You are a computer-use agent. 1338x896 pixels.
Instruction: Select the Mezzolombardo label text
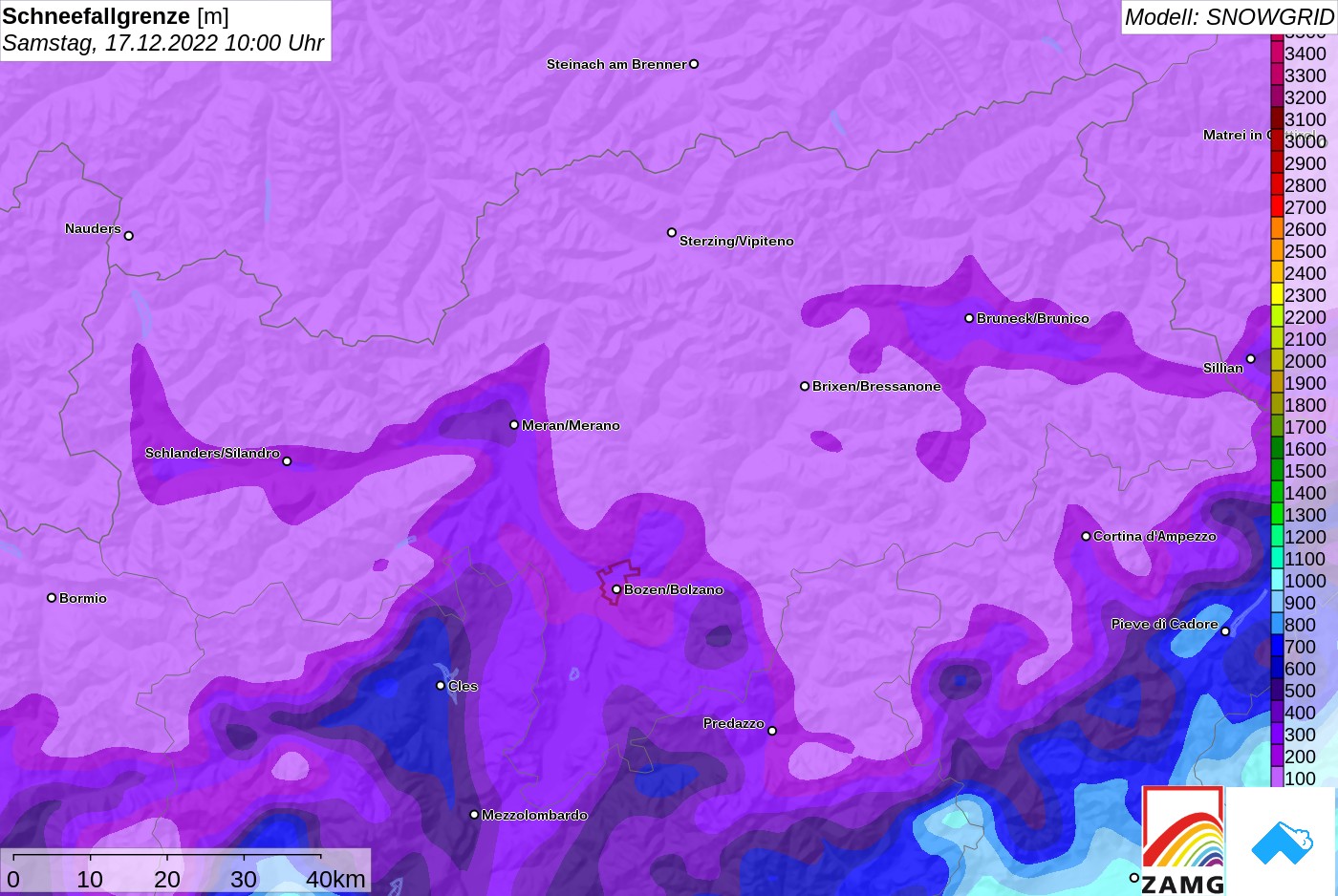pyautogui.click(x=534, y=815)
